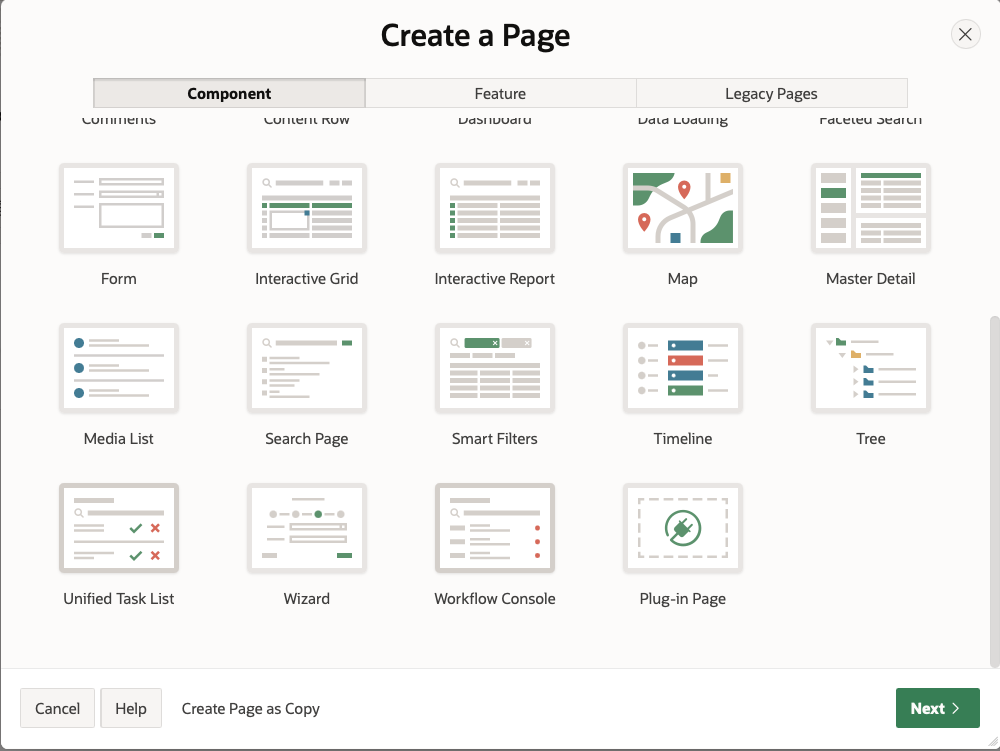Screen dimensions: 1000x751
Task: Select the Form page type icon
Action: click(x=119, y=208)
